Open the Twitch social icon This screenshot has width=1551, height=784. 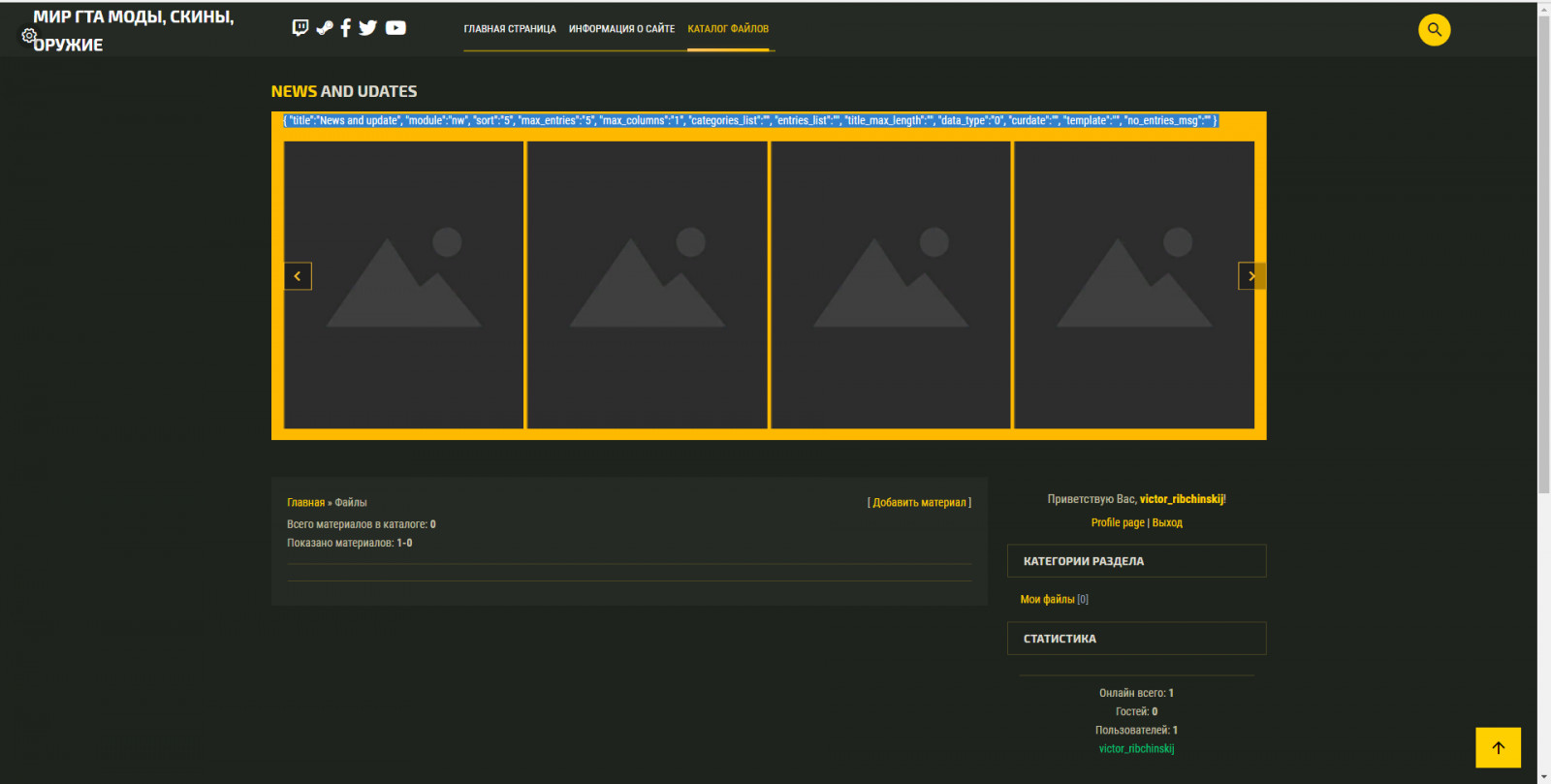[301, 28]
